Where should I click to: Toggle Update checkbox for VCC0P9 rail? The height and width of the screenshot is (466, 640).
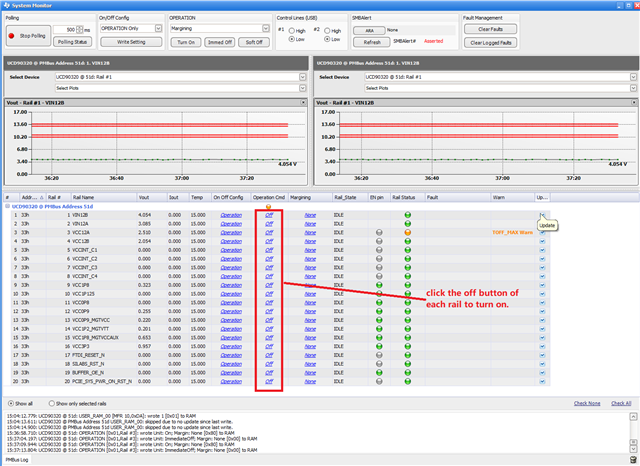(x=542, y=311)
